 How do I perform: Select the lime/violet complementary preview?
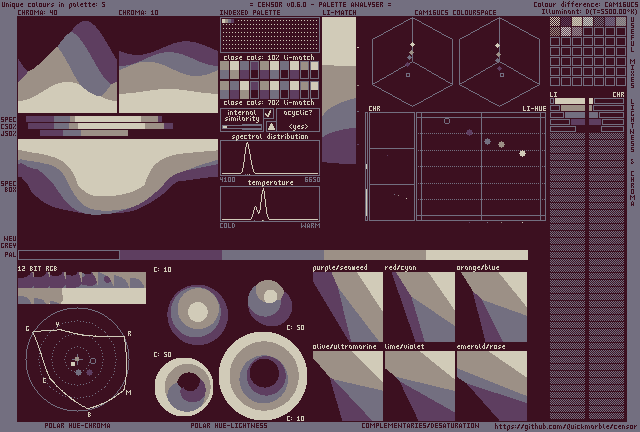coord(419,385)
